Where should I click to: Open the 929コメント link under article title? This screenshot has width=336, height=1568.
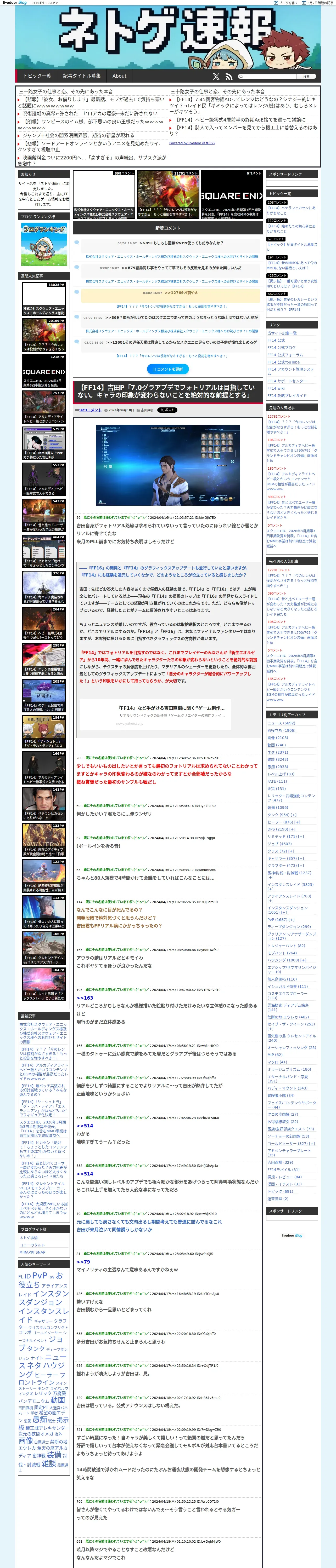coord(90,410)
